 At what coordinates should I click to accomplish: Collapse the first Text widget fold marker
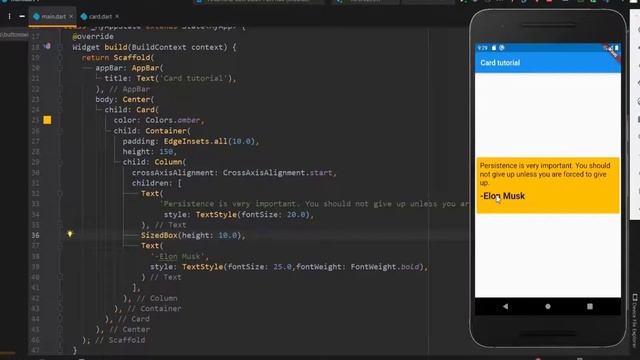pos(60,193)
